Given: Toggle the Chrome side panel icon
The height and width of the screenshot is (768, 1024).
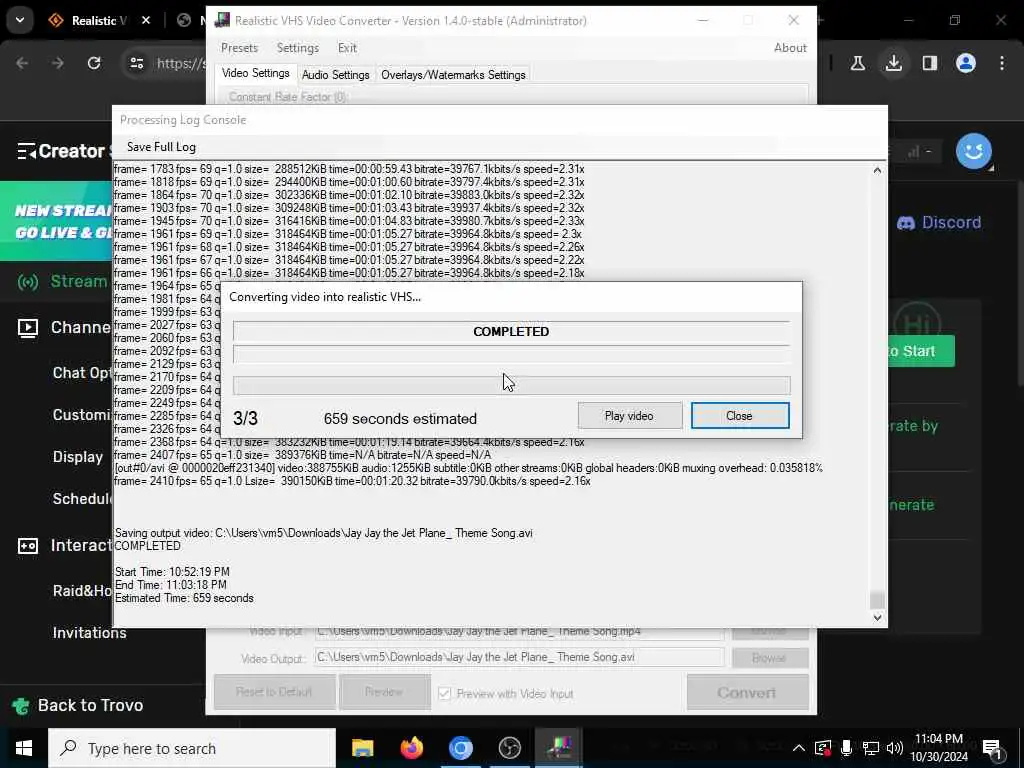Looking at the screenshot, I should click(x=930, y=63).
